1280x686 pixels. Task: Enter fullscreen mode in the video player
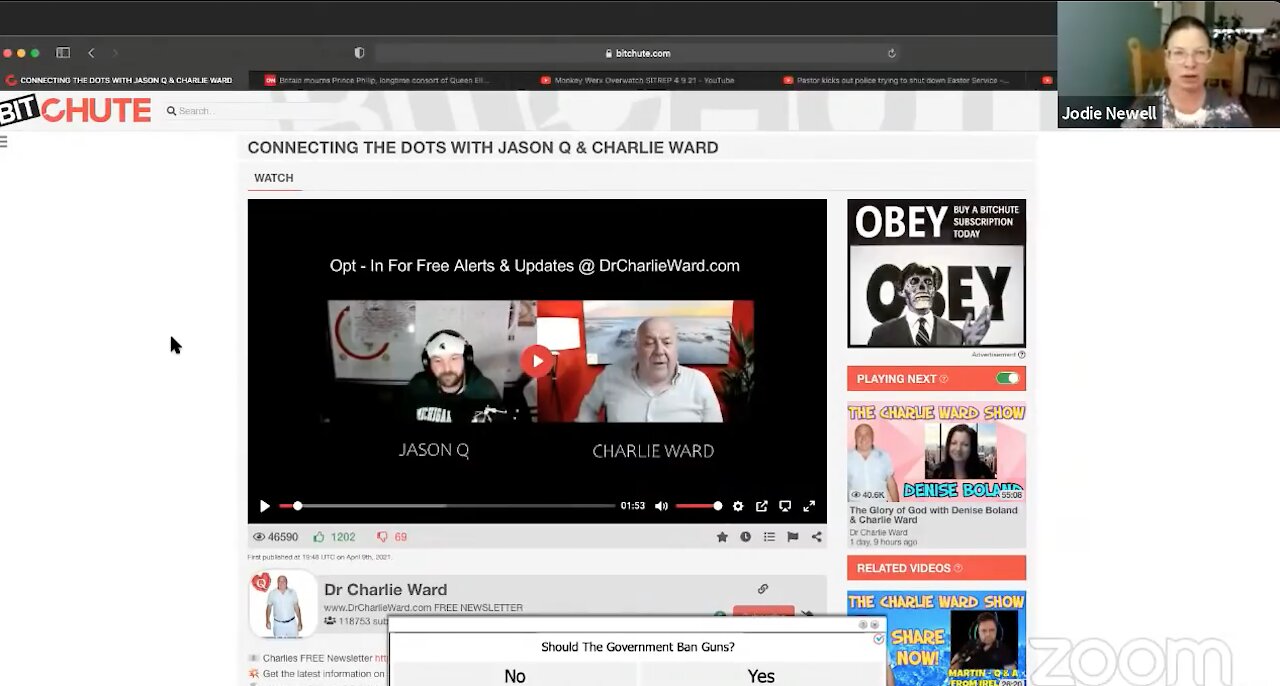coord(809,506)
